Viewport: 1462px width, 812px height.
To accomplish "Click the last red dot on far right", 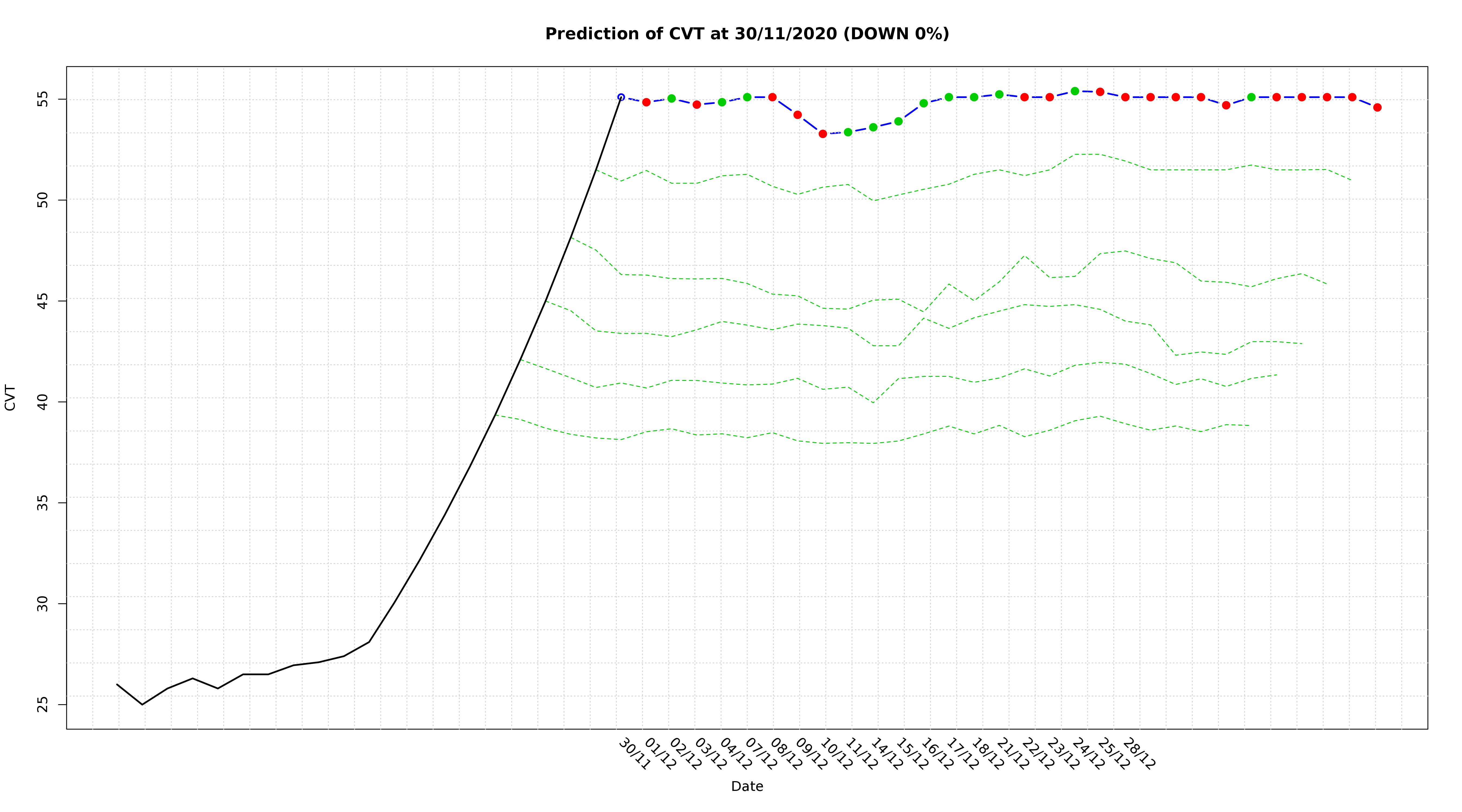I will click(1378, 107).
